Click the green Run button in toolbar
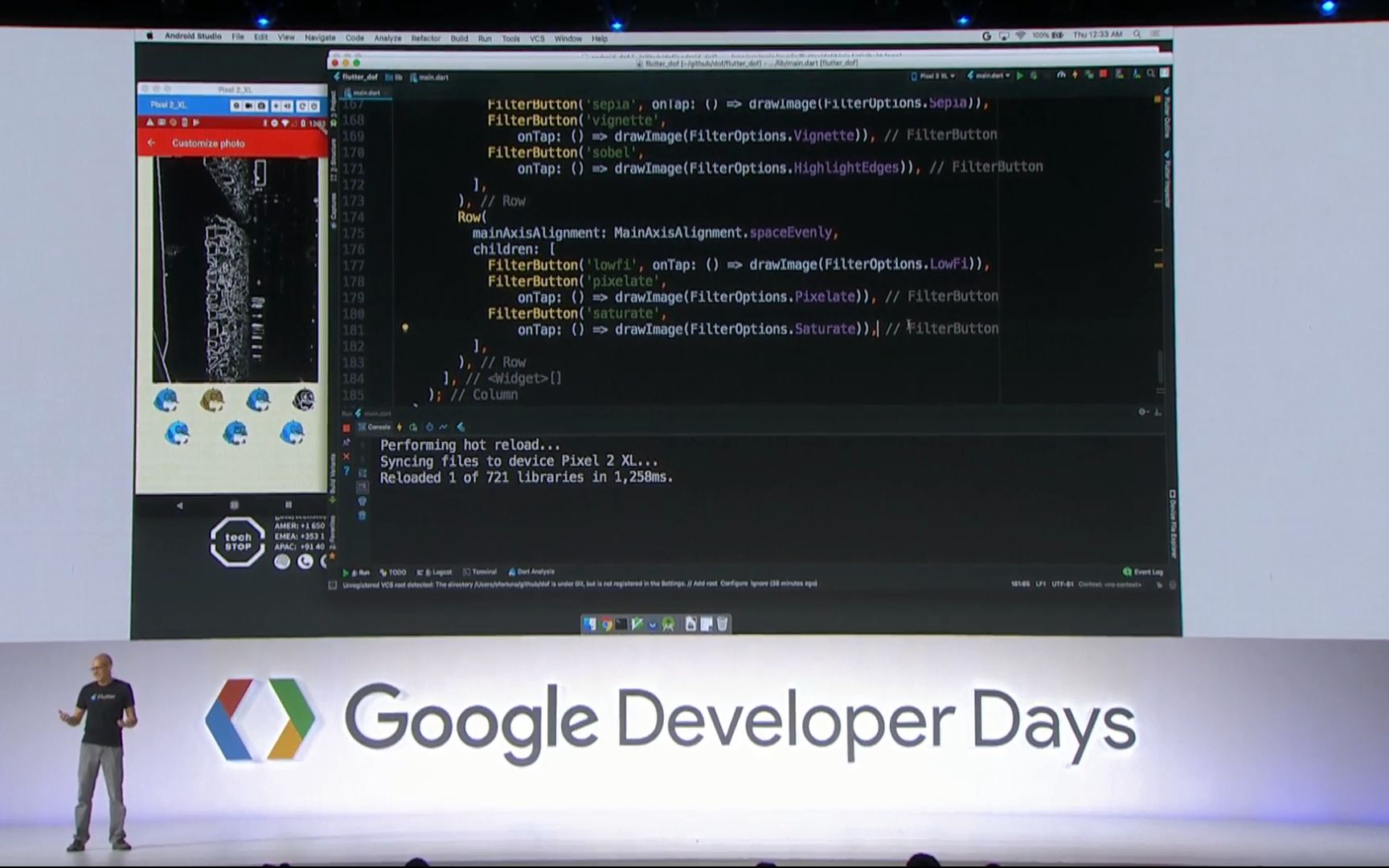Viewport: 1389px width, 868px height. (1020, 76)
